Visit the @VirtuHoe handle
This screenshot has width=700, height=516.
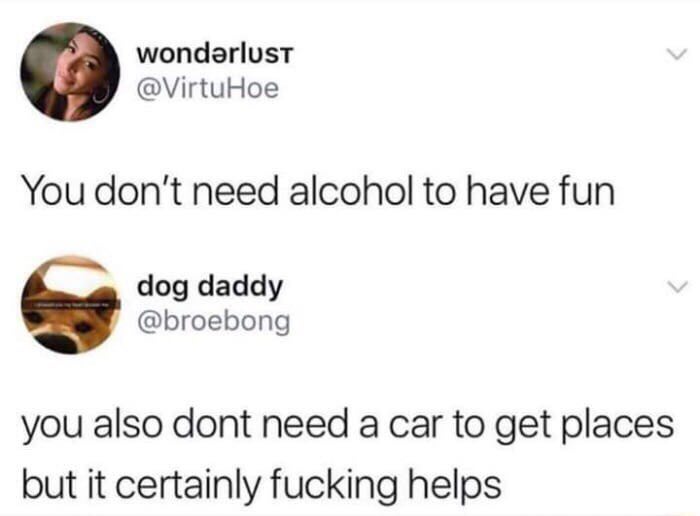coord(208,88)
